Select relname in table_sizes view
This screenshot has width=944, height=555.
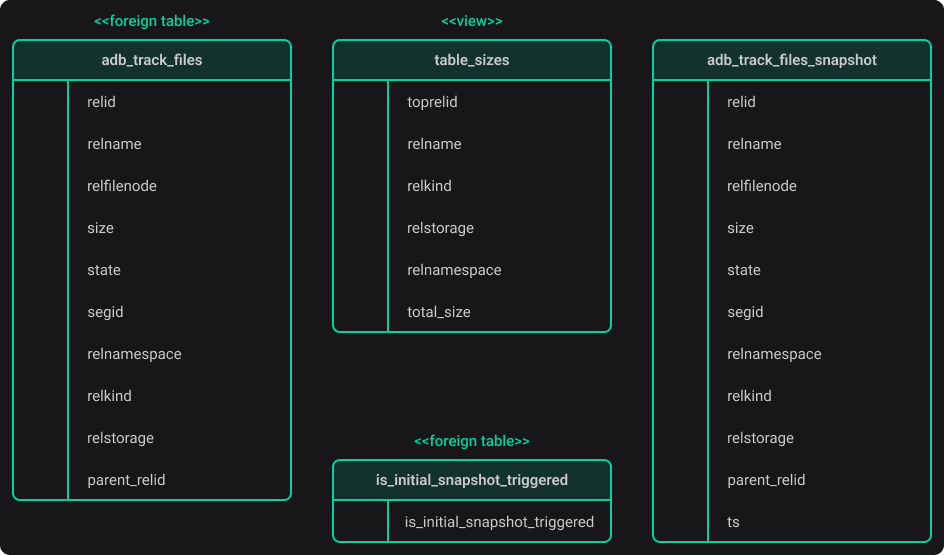[x=434, y=144]
